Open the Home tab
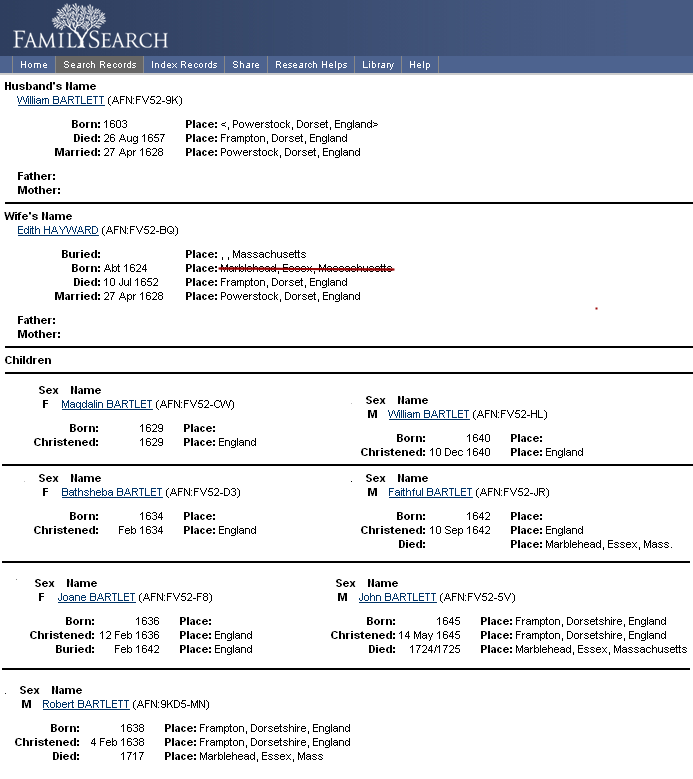693x779 pixels. [x=33, y=65]
